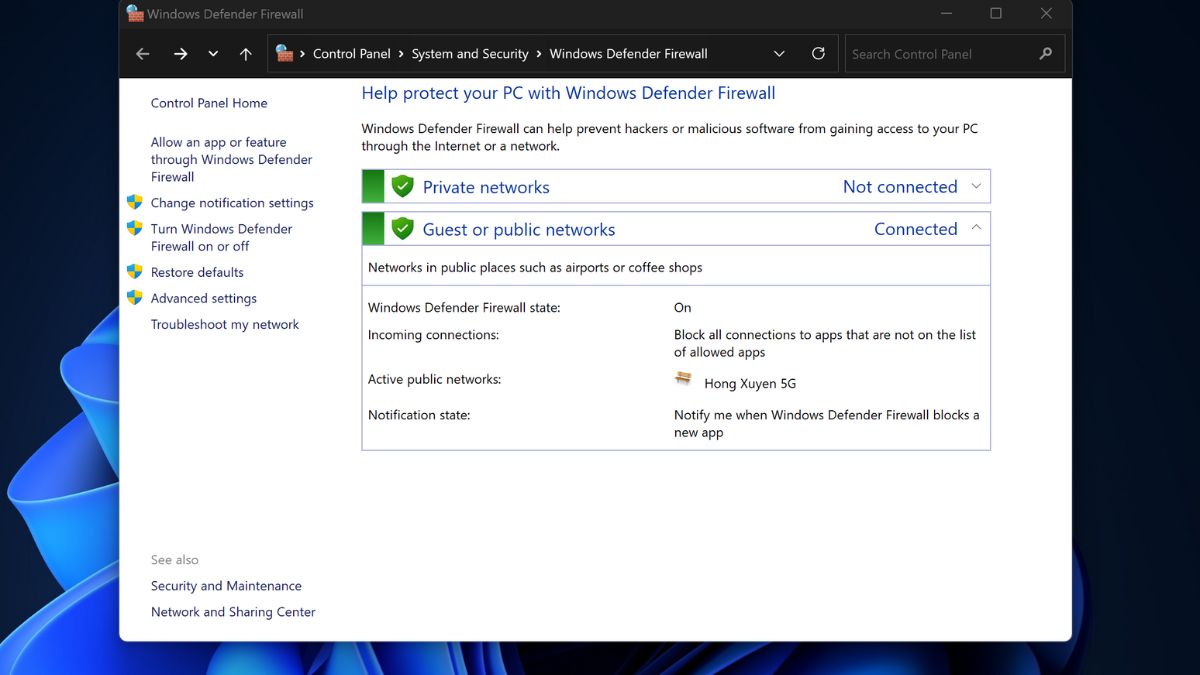Click shield icon beside Change notification settings

135,202
